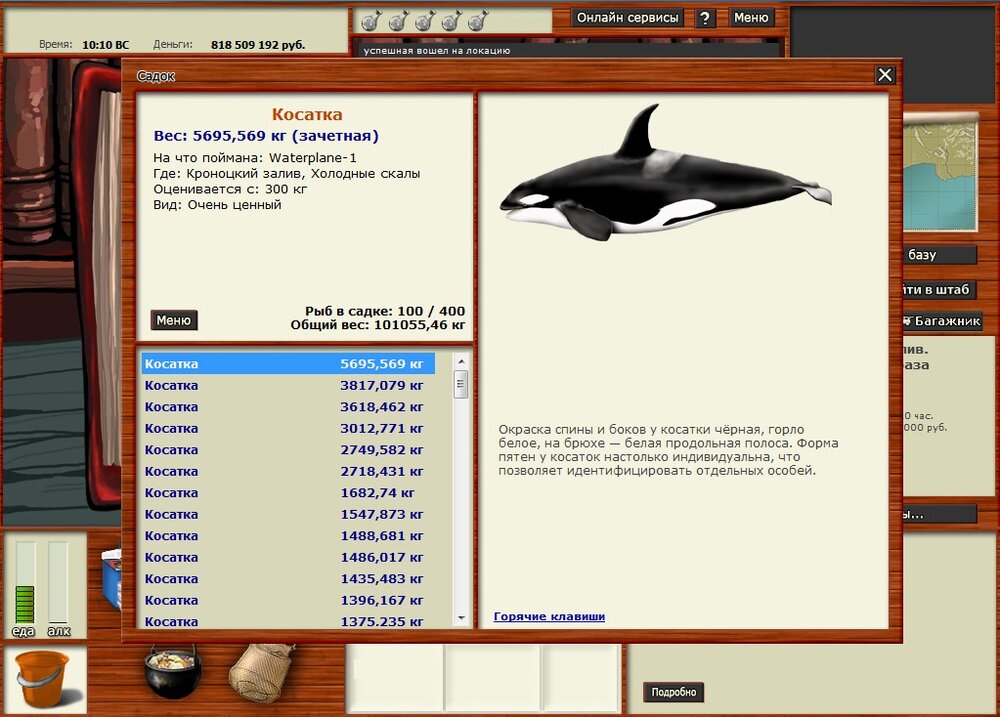Click the Подробно button
Image resolution: width=1000 pixels, height=717 pixels.
[x=674, y=692]
